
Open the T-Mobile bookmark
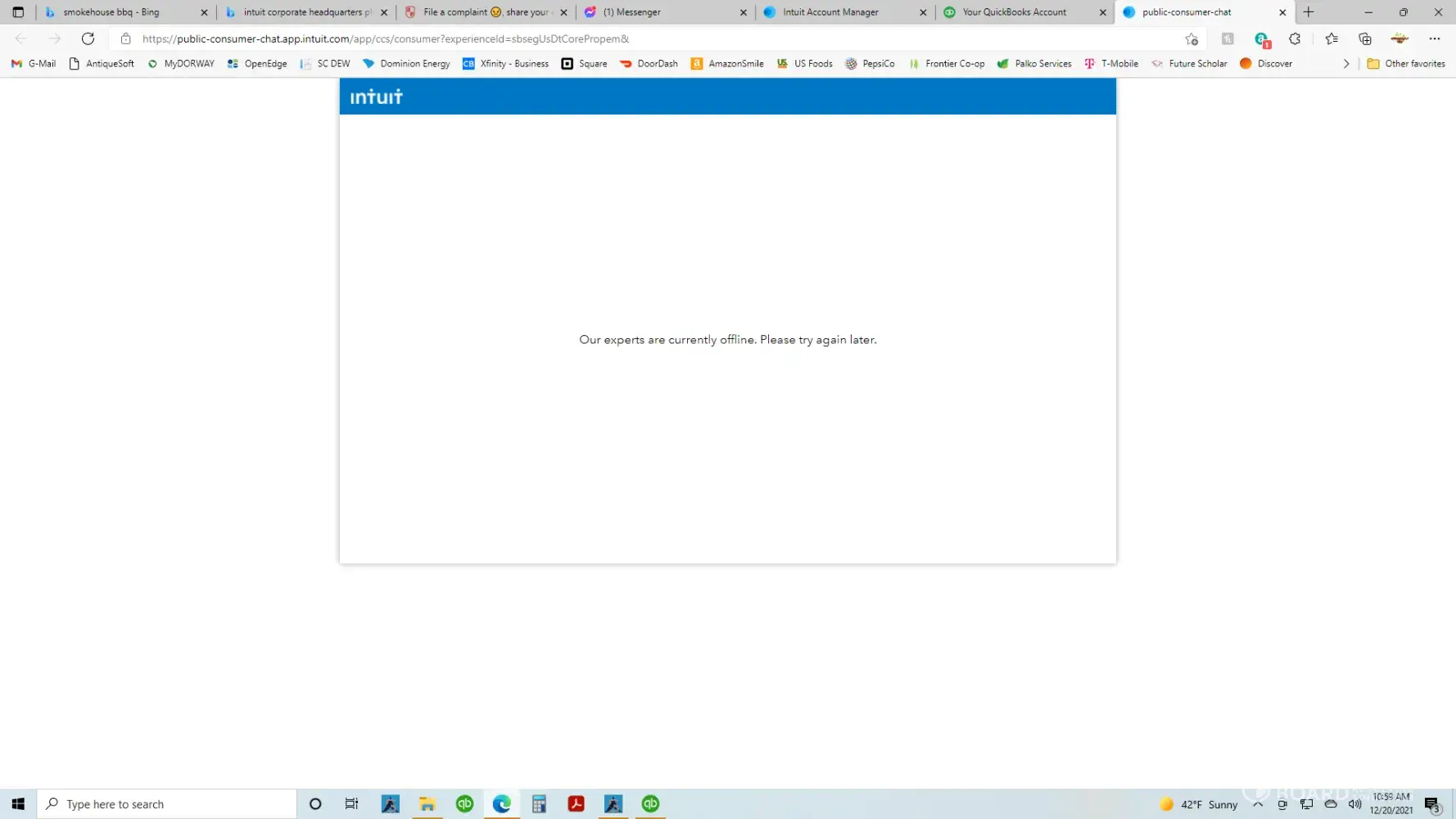(1111, 64)
